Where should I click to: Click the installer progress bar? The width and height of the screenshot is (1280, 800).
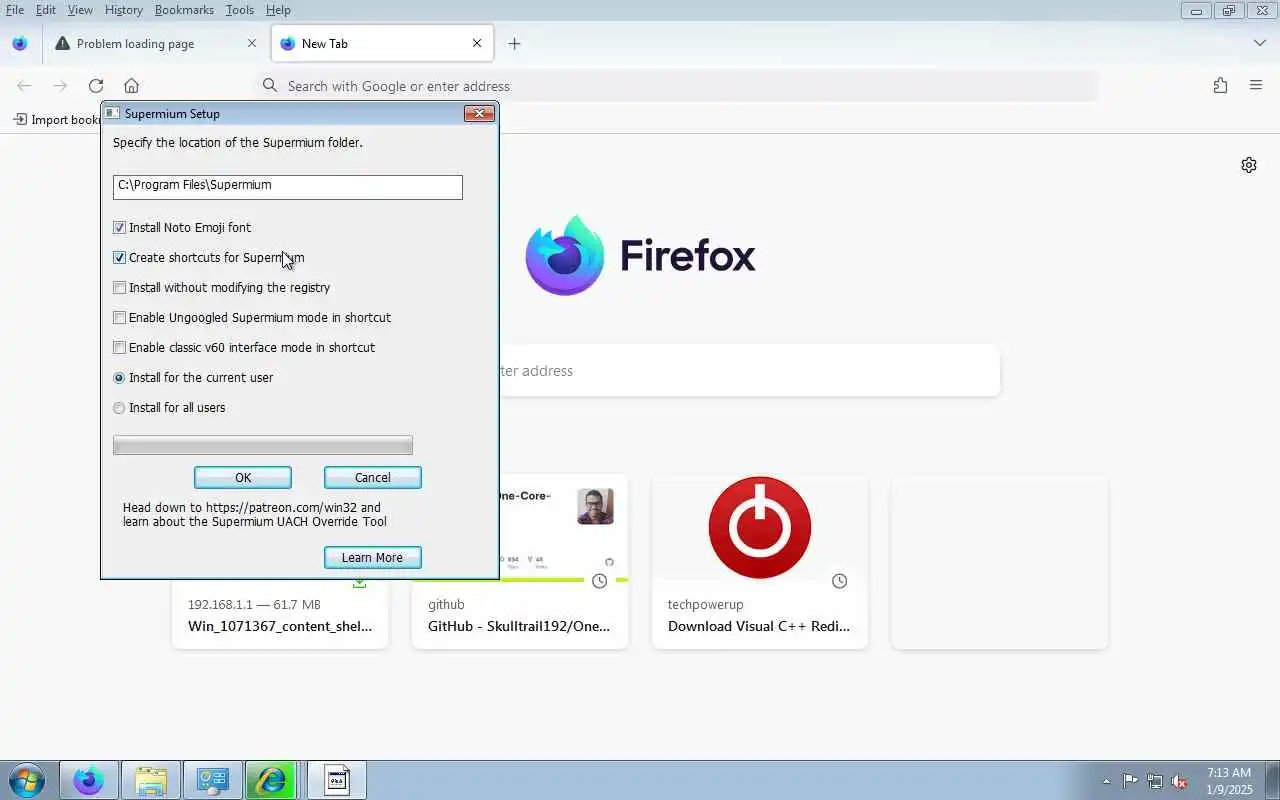263,445
